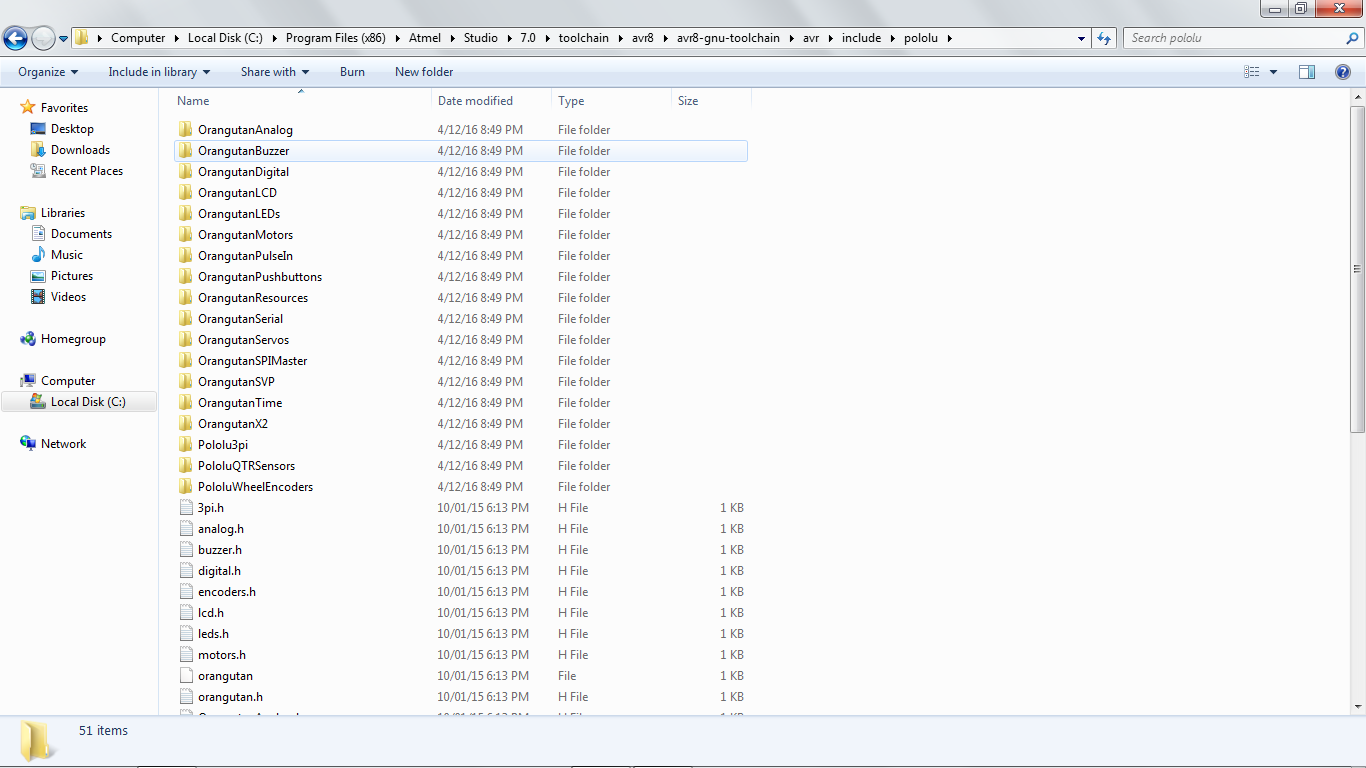Open the blue Help question-mark icon
This screenshot has width=1366, height=768.
1343,72
